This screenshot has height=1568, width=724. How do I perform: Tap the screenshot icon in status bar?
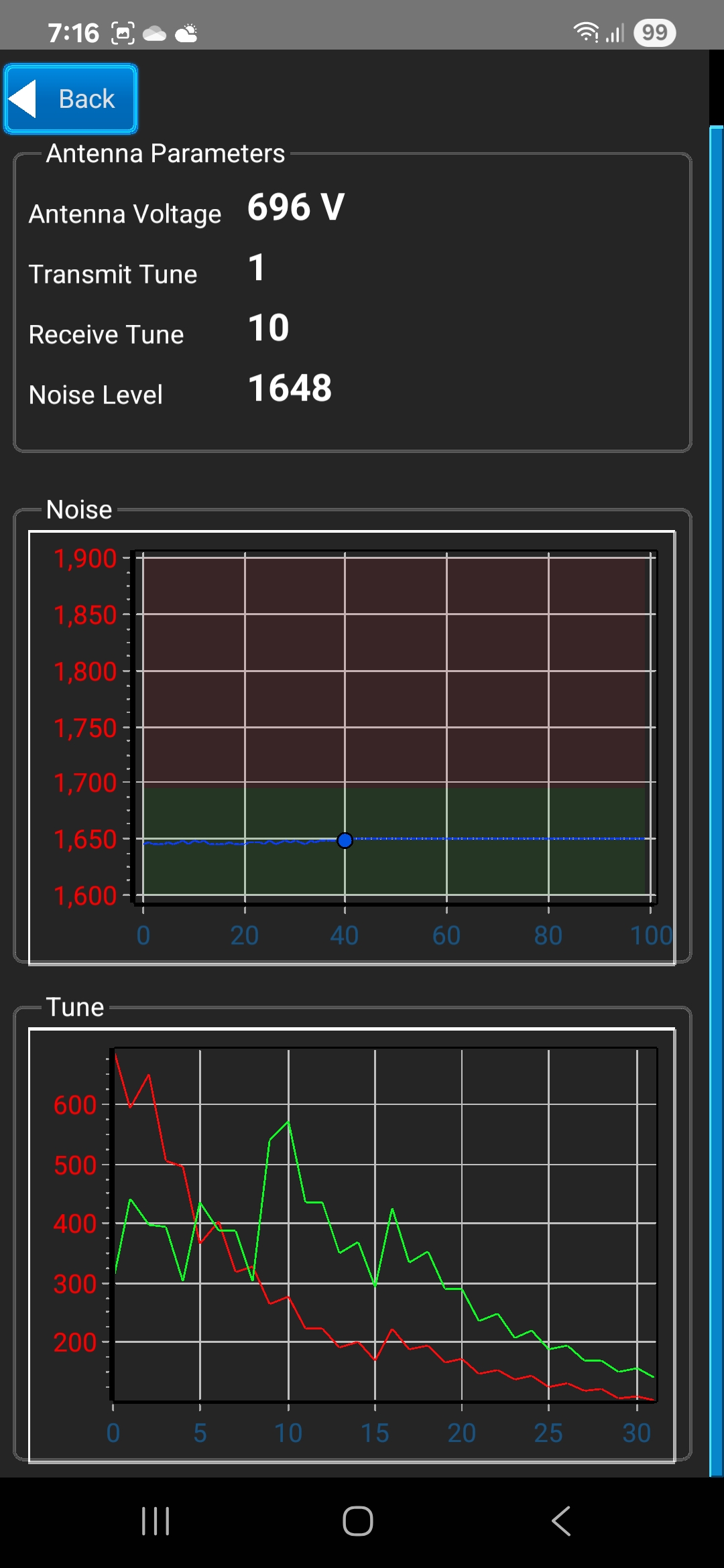coord(123,33)
